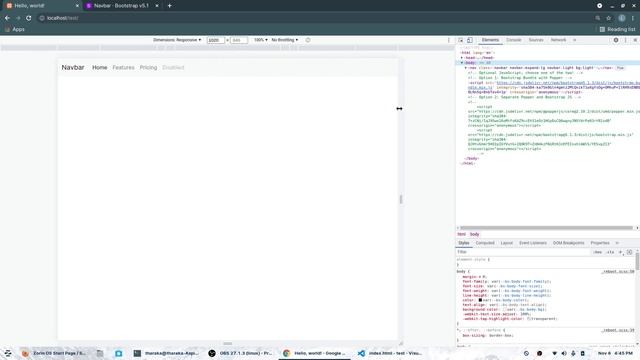Open the tap-highlight-color transparent swatch
The image size is (640, 360).
[529, 319]
